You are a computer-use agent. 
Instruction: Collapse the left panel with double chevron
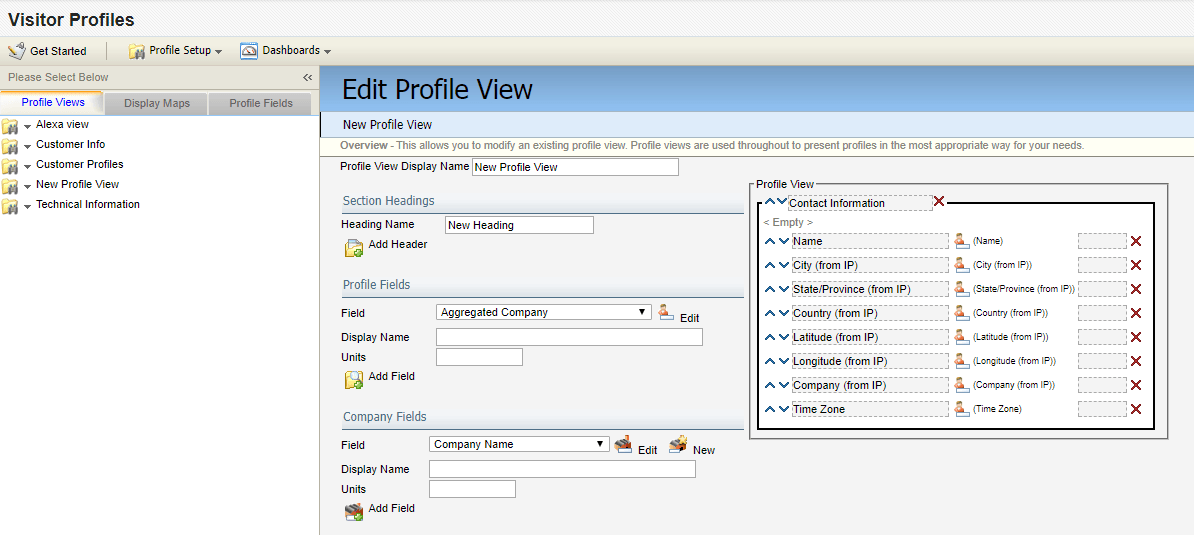coord(308,78)
